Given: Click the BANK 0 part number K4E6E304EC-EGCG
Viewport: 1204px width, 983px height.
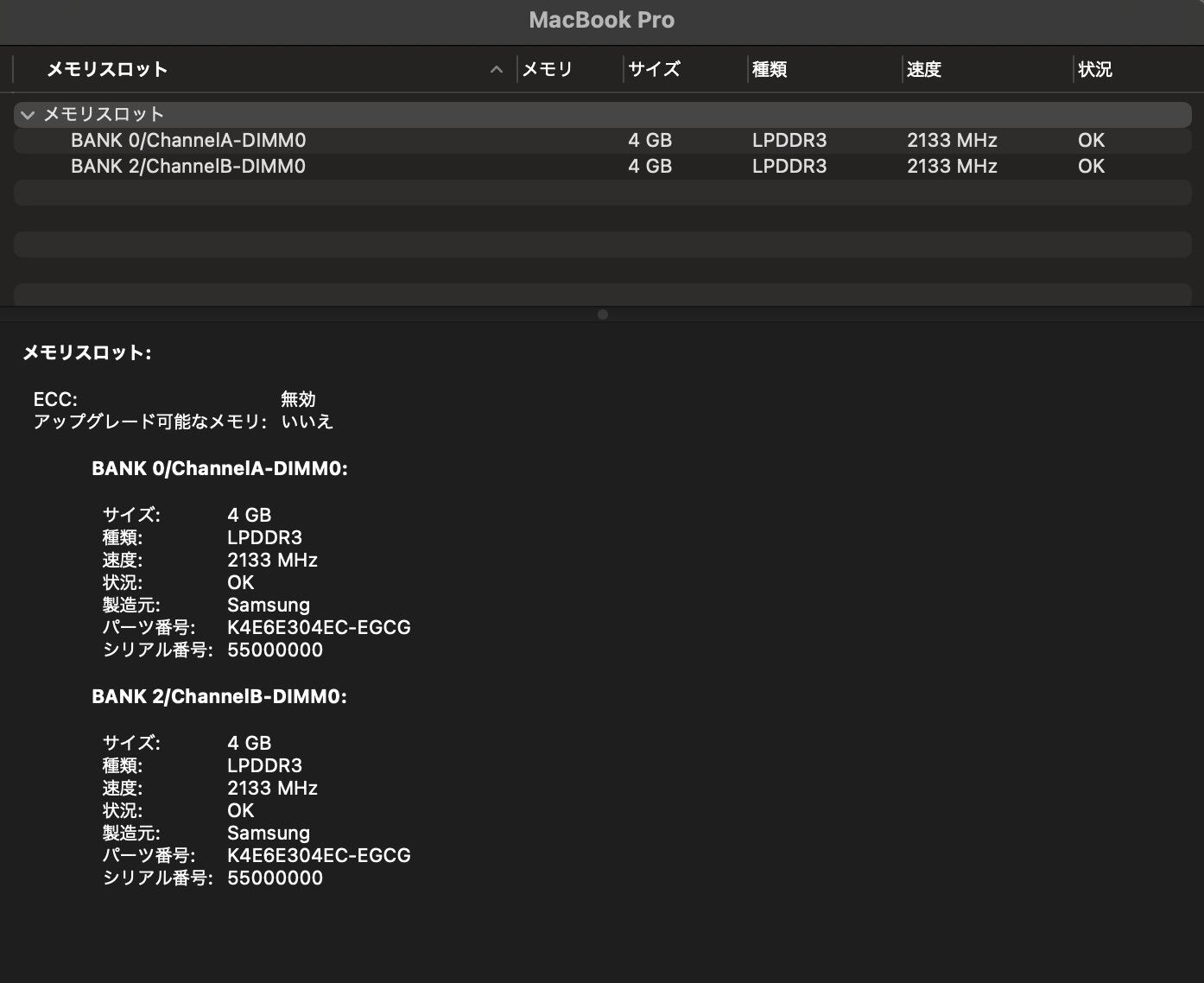Looking at the screenshot, I should 319,627.
